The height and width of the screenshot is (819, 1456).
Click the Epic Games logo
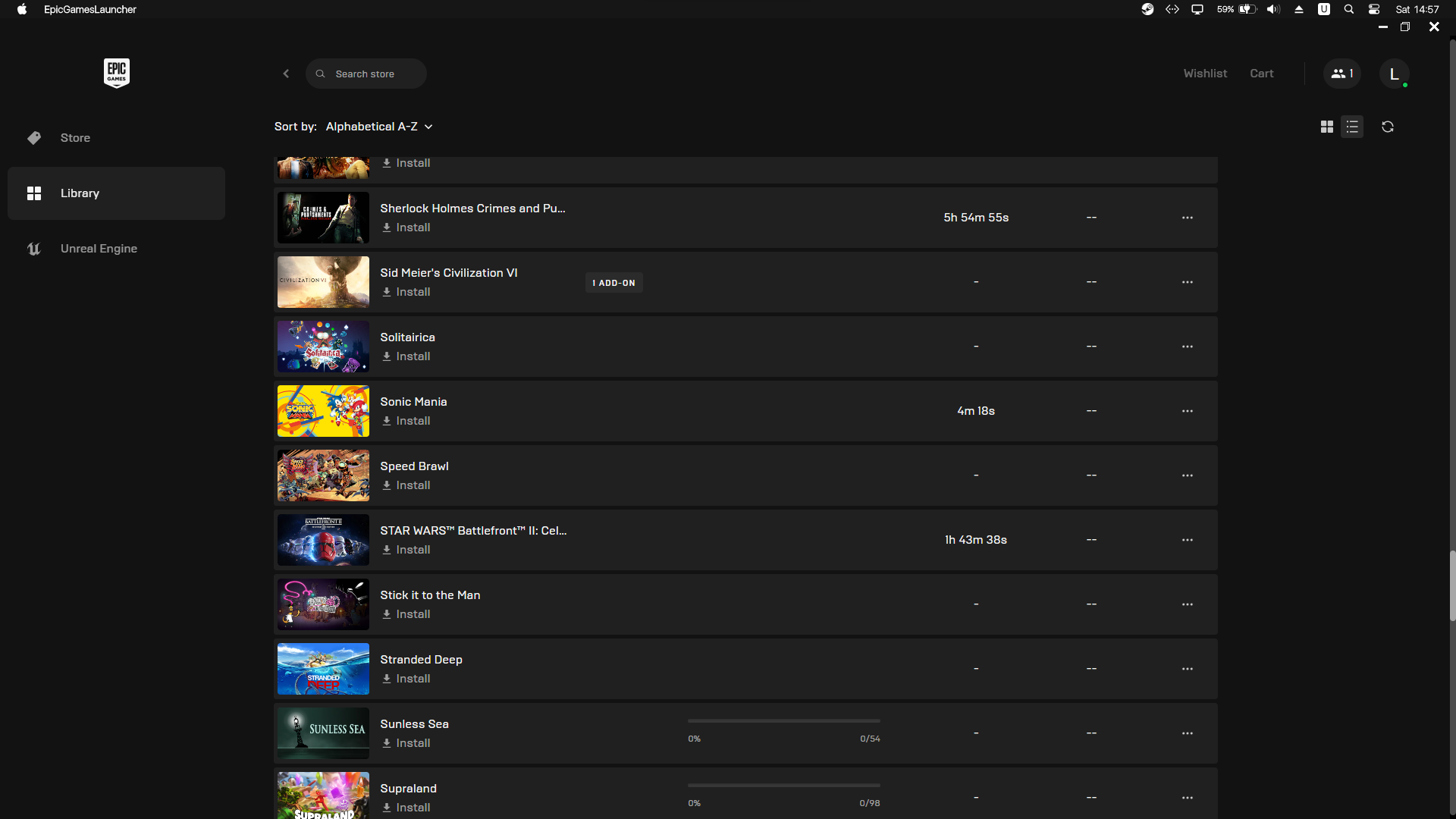click(x=116, y=73)
